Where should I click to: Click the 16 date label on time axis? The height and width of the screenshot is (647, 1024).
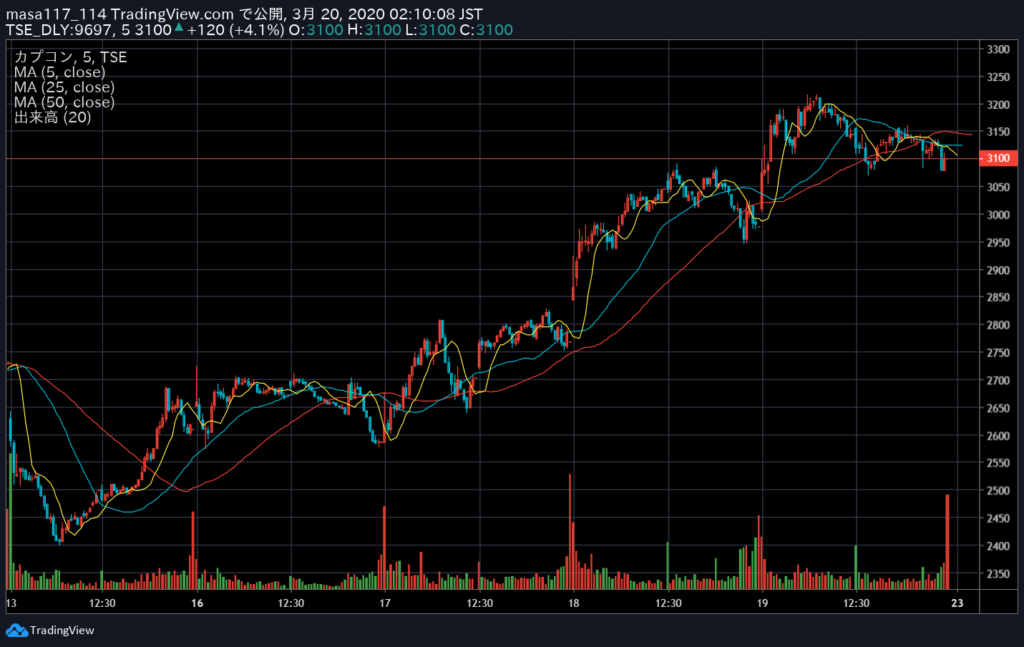coord(197,603)
